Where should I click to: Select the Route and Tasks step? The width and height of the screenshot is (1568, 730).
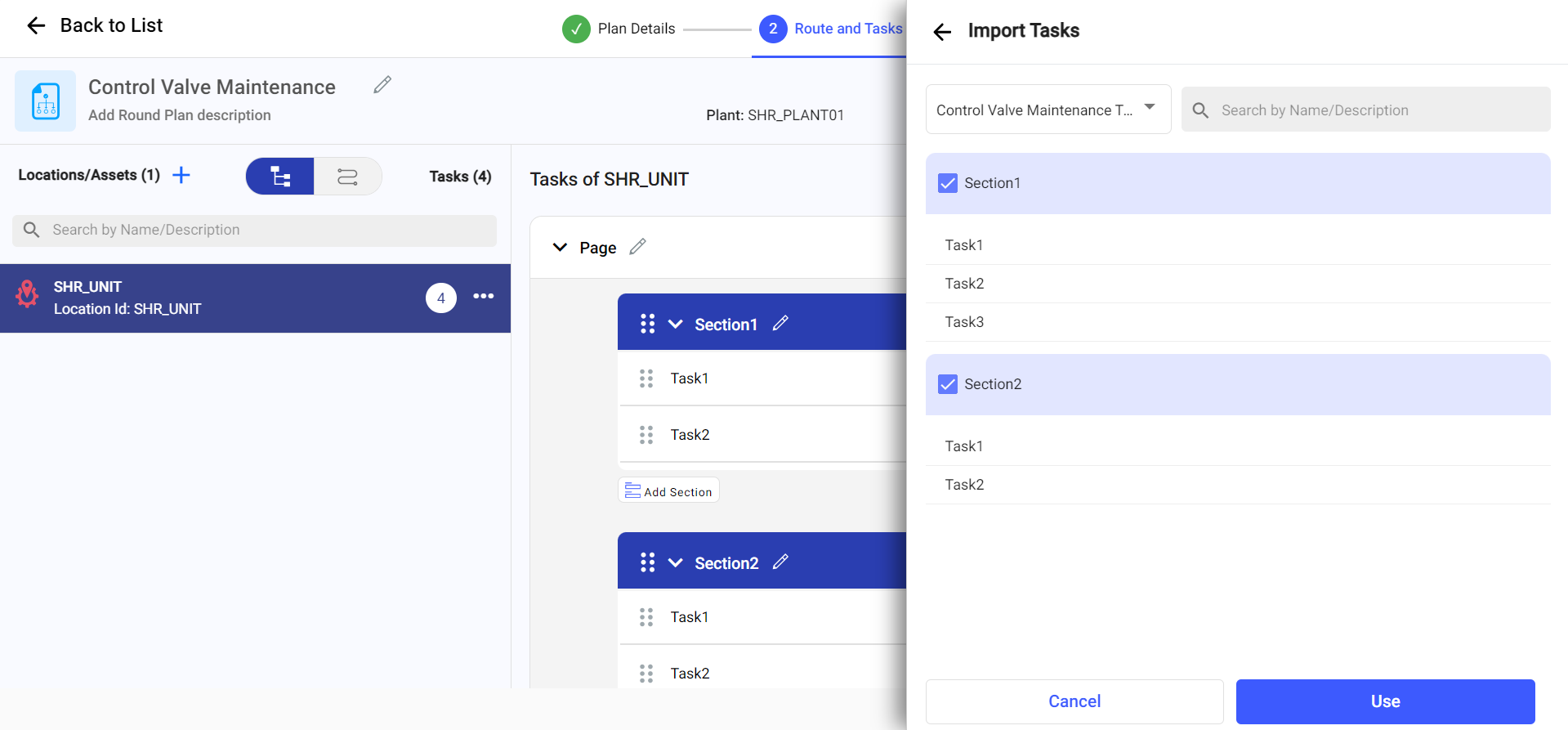click(x=832, y=29)
